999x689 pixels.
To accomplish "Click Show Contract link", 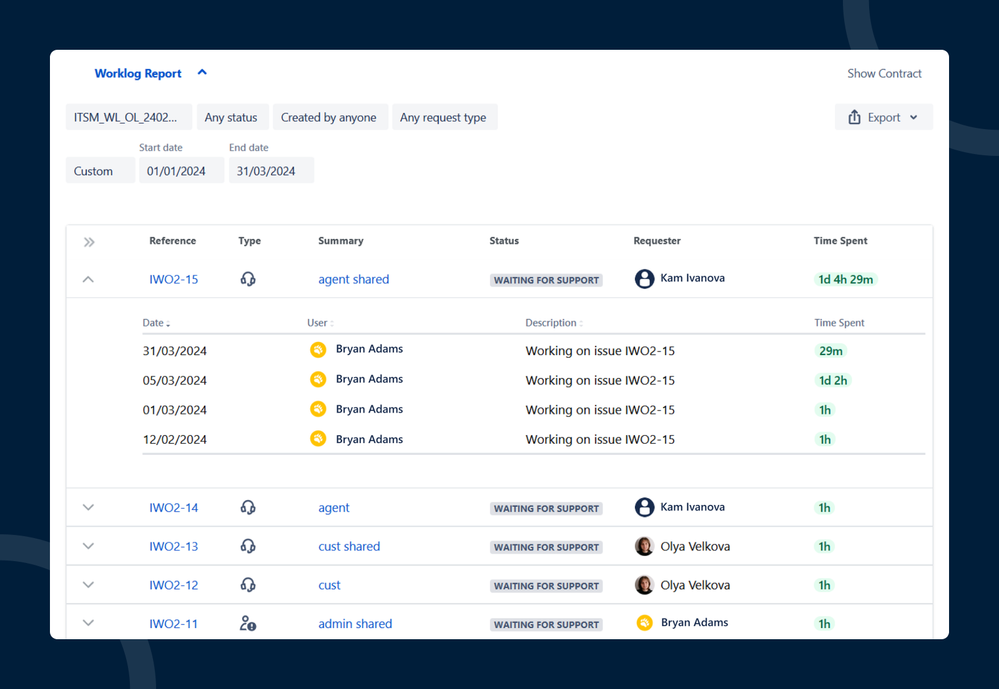I will [x=884, y=73].
